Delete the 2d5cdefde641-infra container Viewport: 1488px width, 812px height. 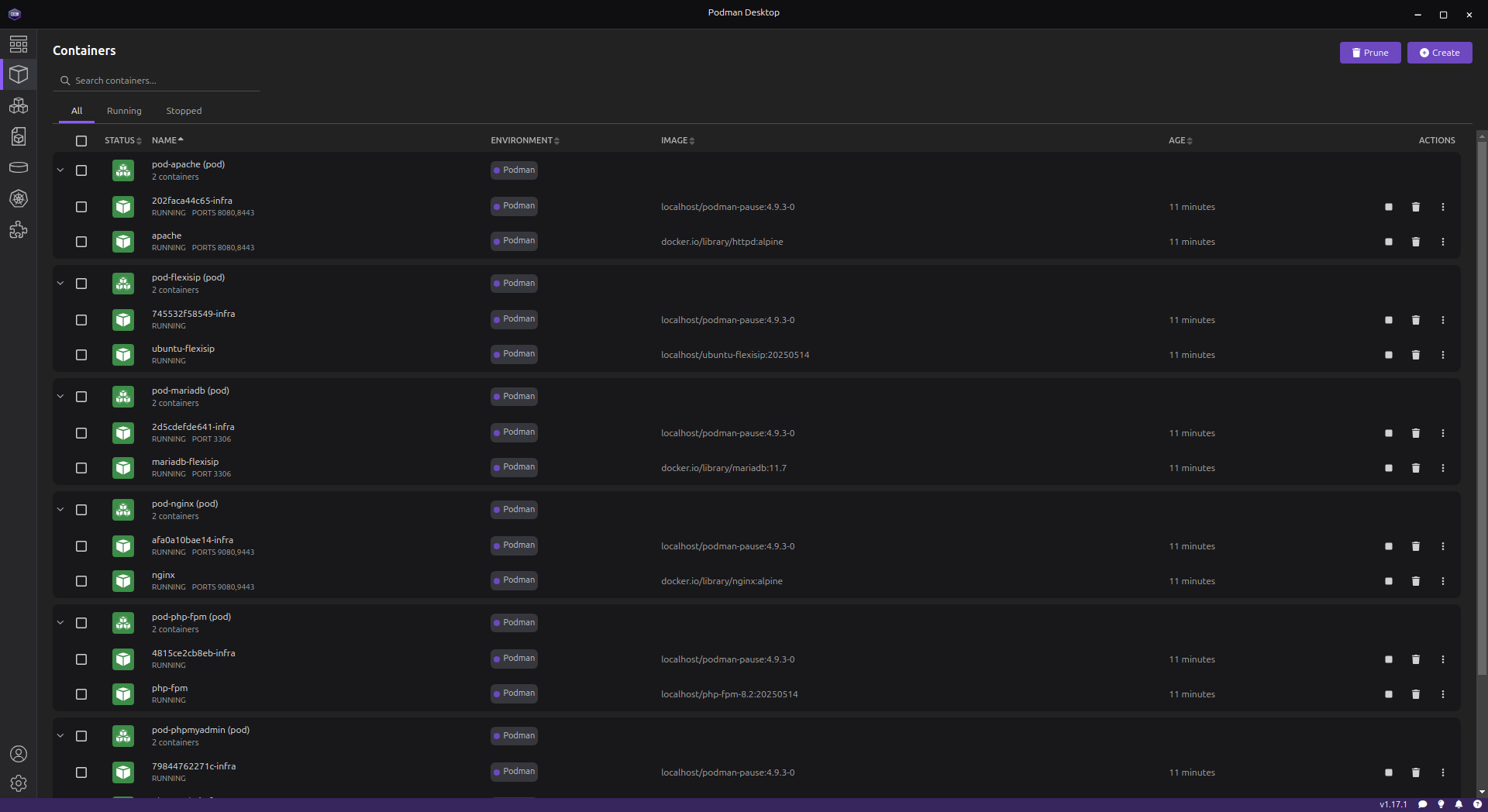1416,433
